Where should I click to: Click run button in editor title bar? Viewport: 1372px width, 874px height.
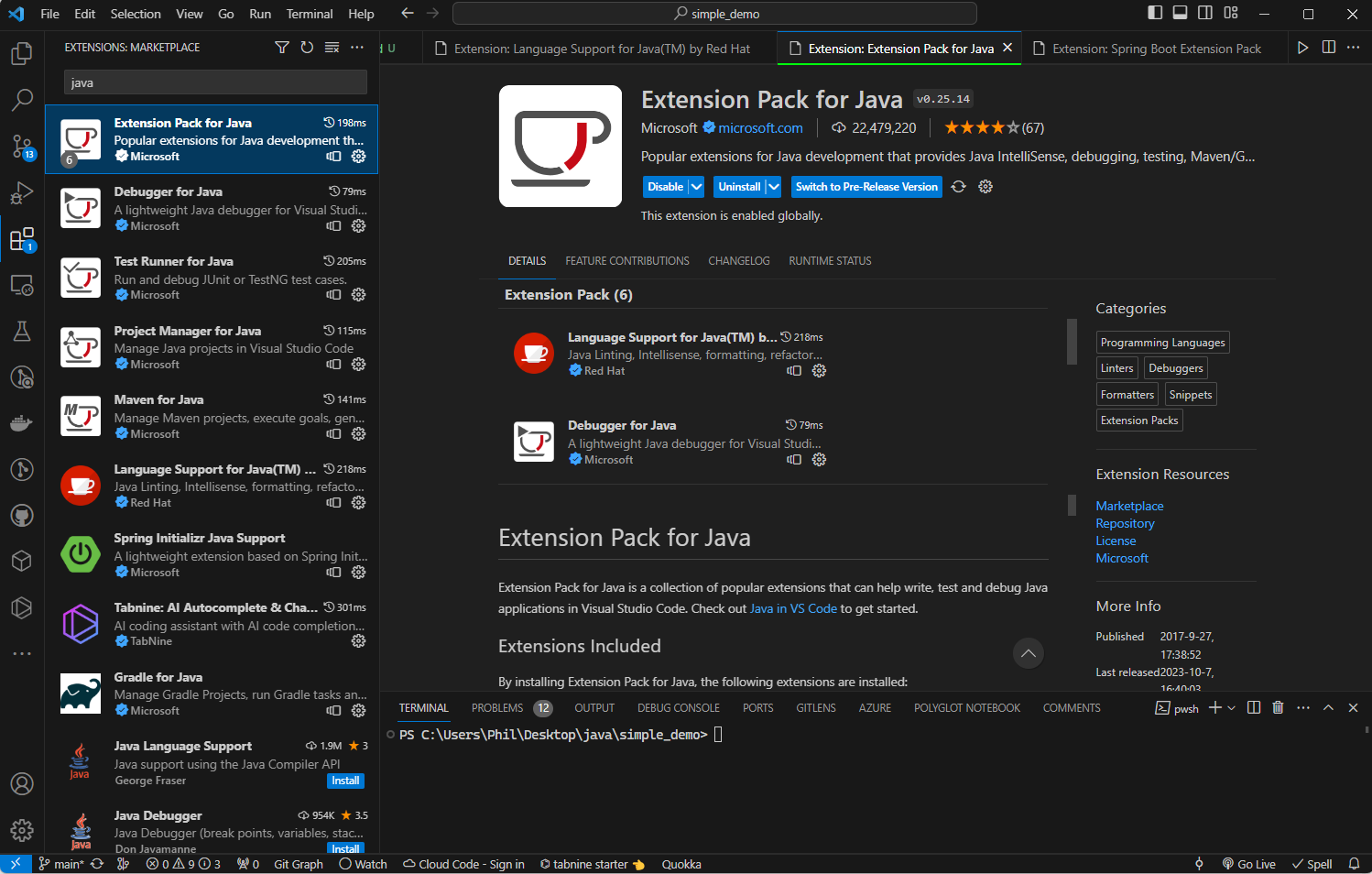[1302, 48]
